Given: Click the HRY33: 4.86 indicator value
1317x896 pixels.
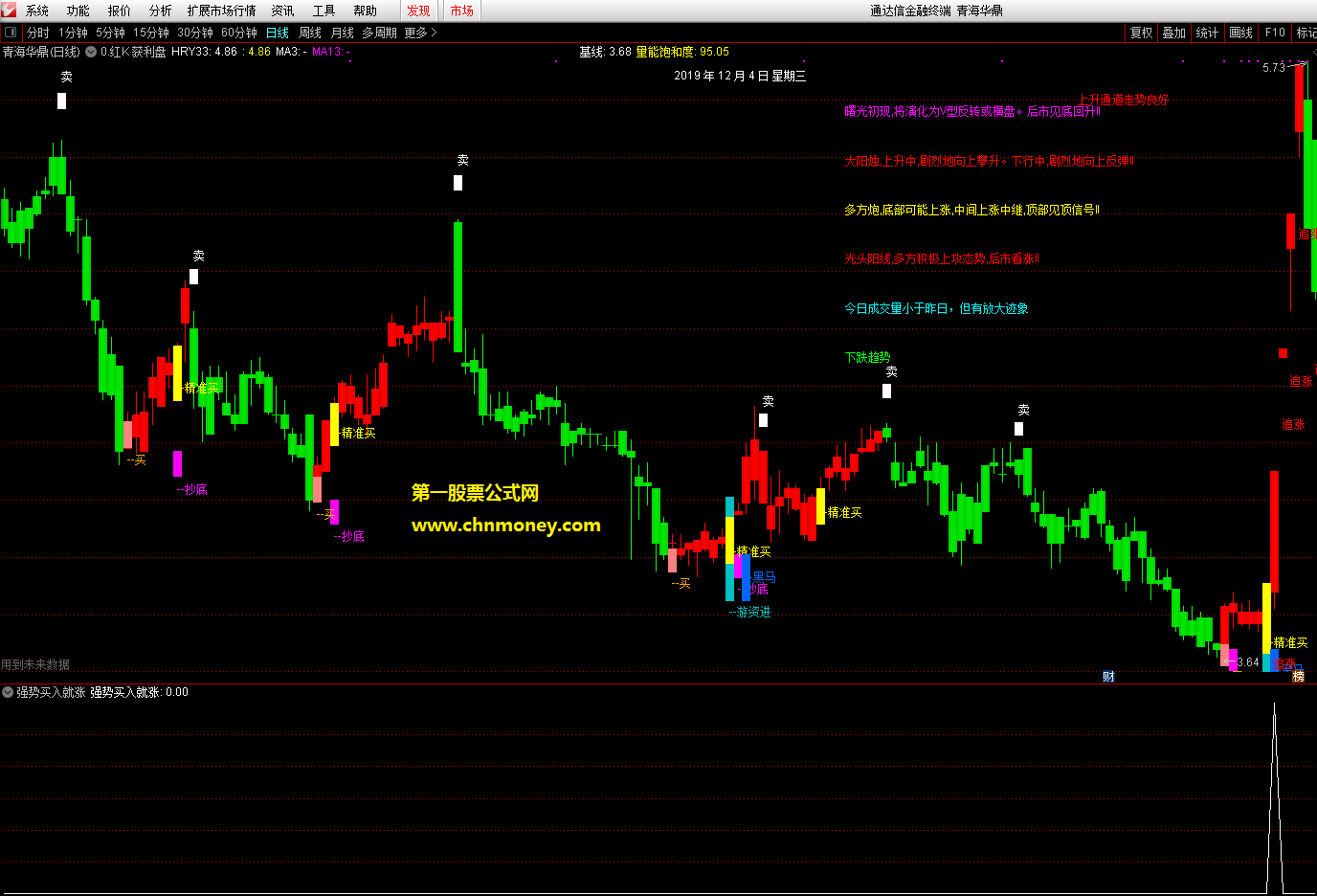Looking at the screenshot, I should [x=204, y=52].
